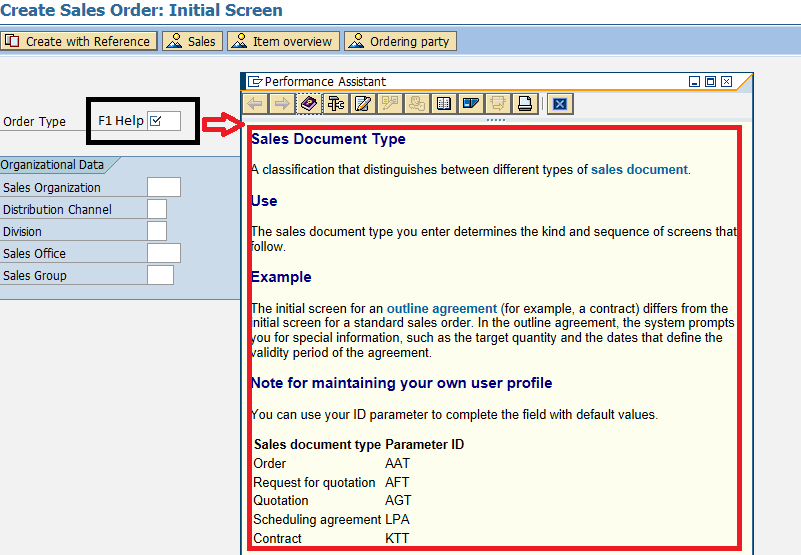Click the 'Use' heading
This screenshot has width=801, height=555.
(x=264, y=201)
